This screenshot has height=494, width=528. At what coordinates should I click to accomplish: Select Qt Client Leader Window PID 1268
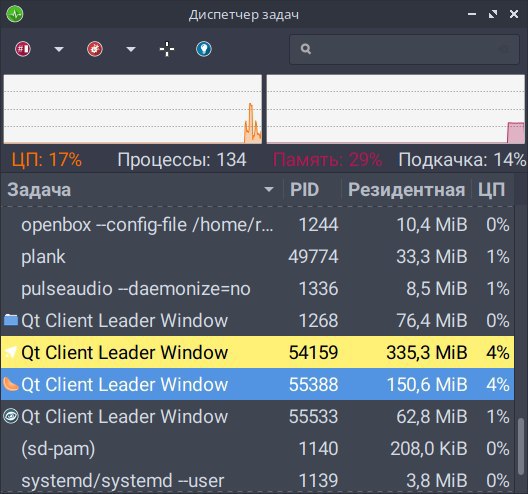click(x=257, y=321)
